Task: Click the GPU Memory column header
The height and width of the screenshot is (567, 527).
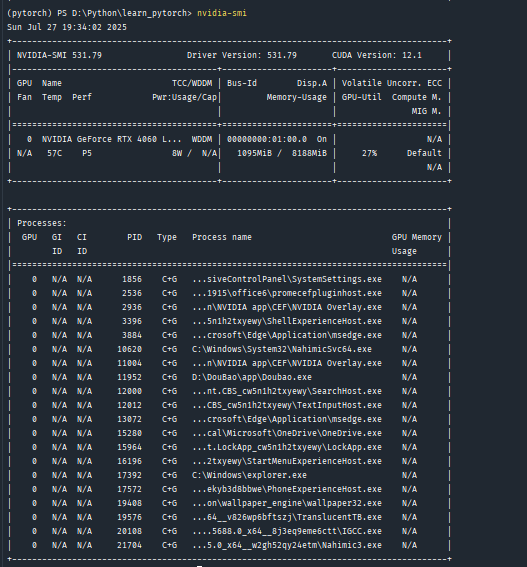Action: pos(417,238)
